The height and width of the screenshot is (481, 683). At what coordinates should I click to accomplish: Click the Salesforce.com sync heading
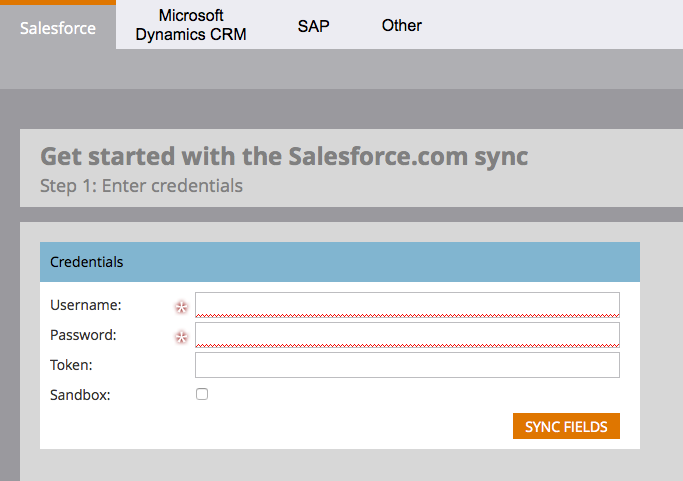[284, 157]
